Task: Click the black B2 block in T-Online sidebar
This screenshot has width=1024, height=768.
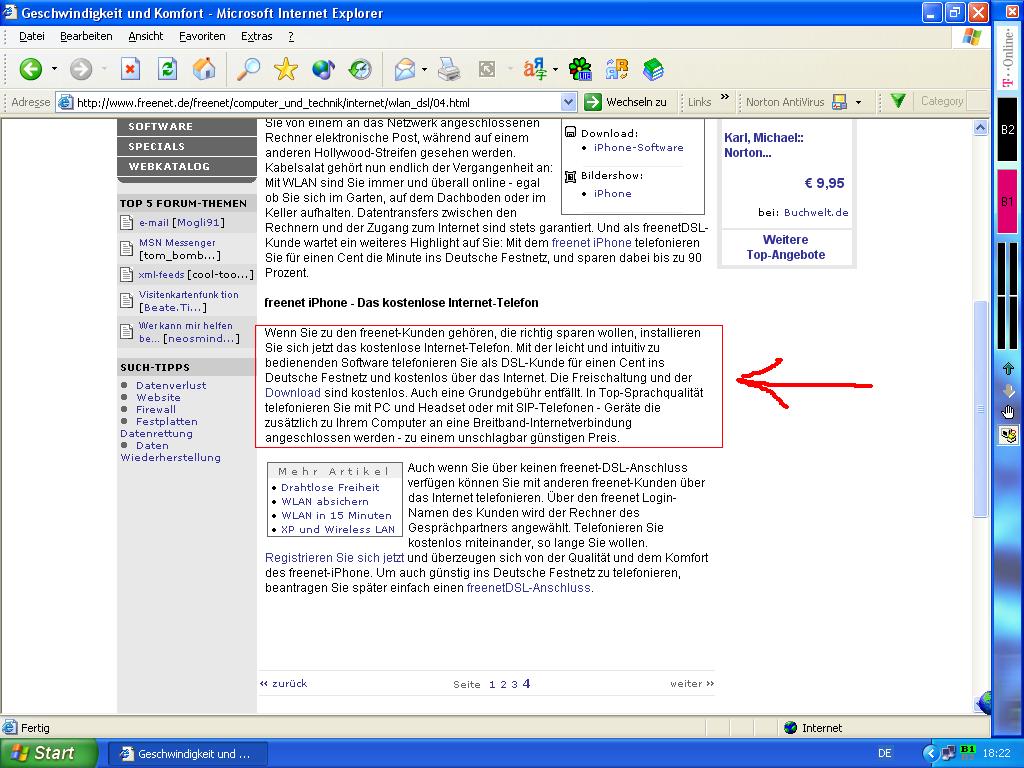Action: pyautogui.click(x=1007, y=129)
